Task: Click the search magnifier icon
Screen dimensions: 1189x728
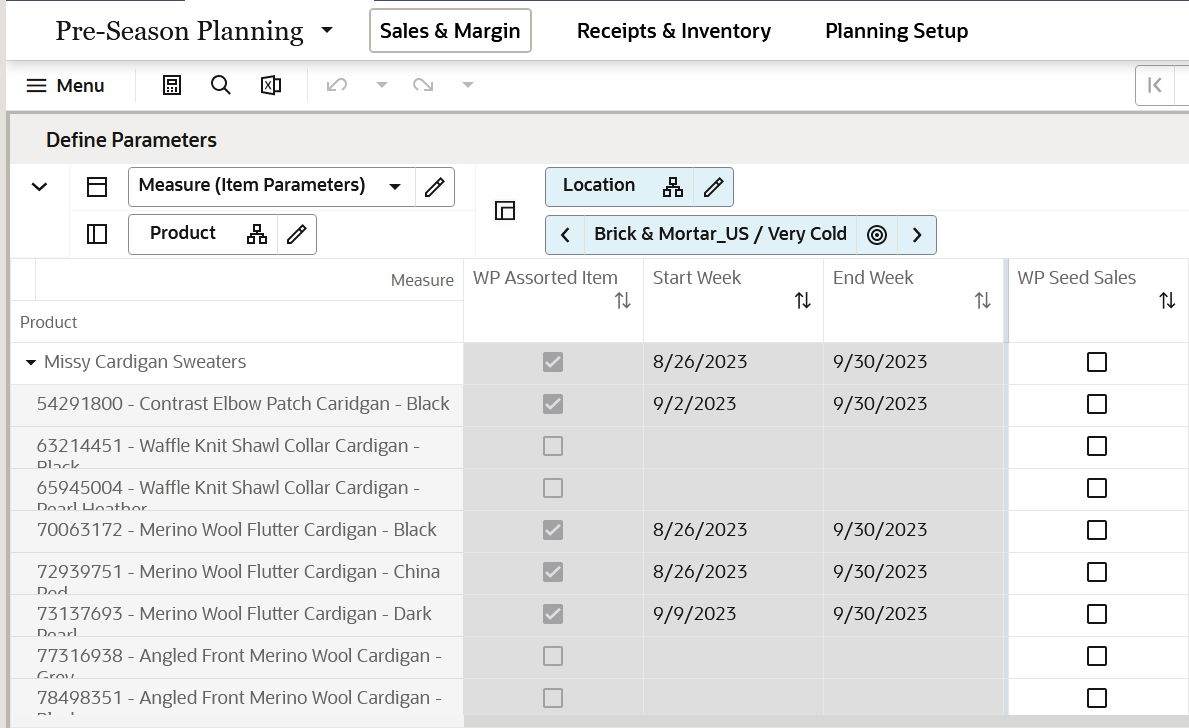Action: point(221,85)
